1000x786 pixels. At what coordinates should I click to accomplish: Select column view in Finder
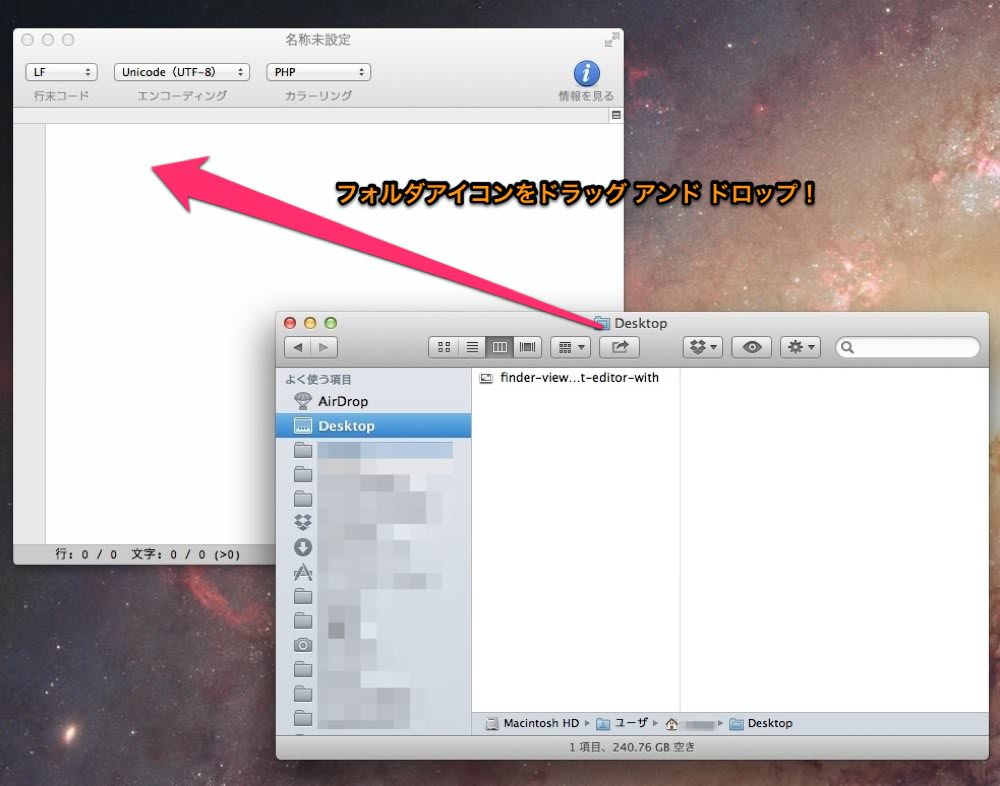click(499, 347)
